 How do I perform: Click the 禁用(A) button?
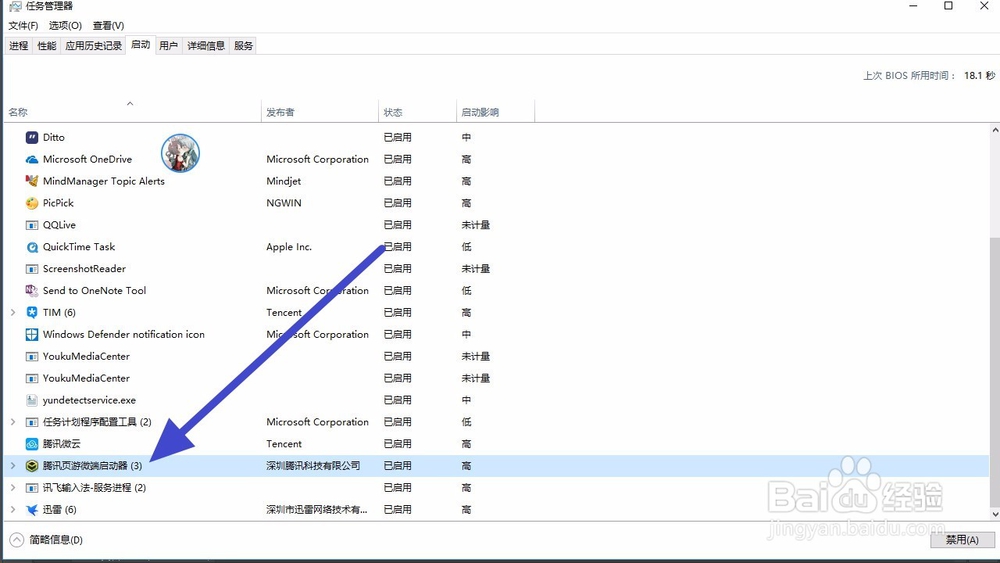click(x=962, y=540)
